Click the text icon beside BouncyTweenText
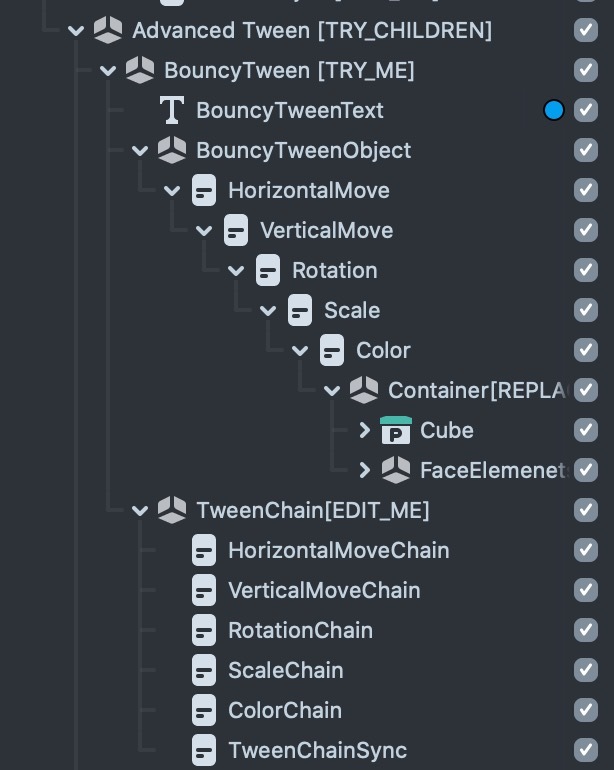Viewport: 614px width, 770px height. 172,110
